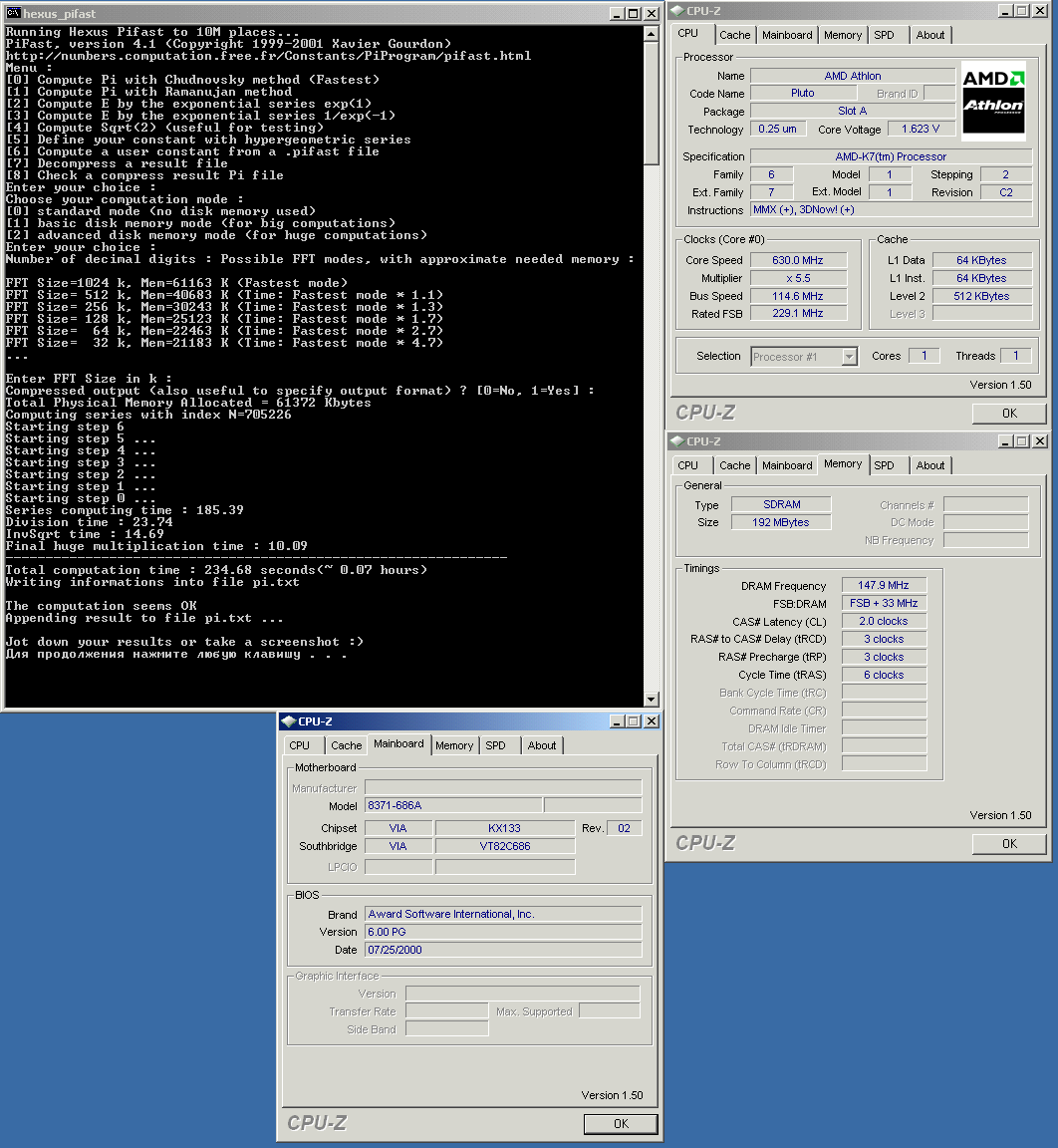1058x1148 pixels.
Task: Click the Bus Speed value '114.6 MHz'
Action: (798, 297)
